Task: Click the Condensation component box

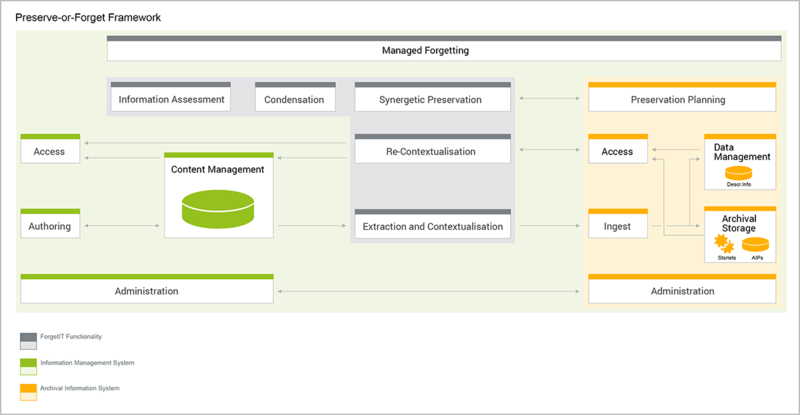Action: point(295,96)
